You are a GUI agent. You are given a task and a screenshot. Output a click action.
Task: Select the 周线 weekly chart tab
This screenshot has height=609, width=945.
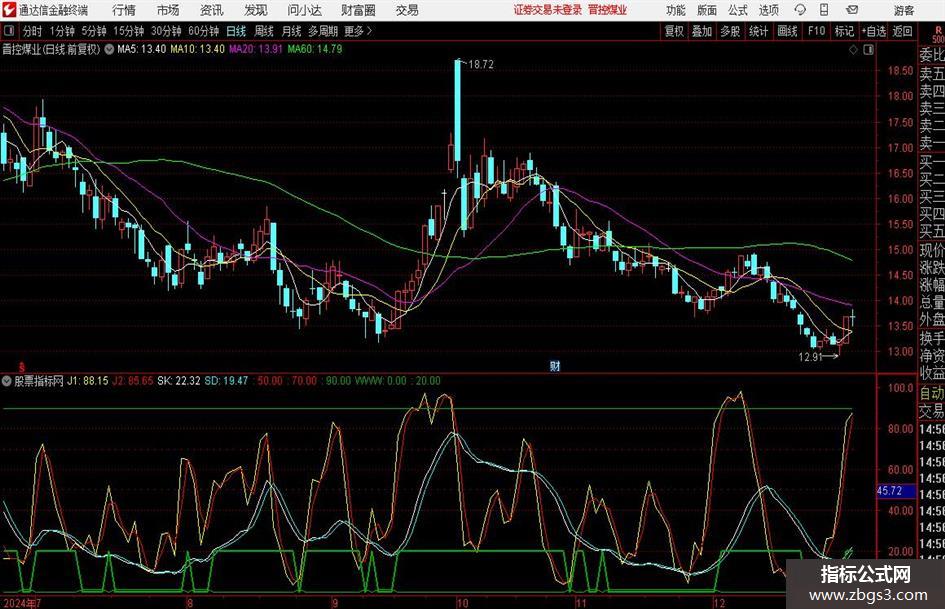point(264,31)
